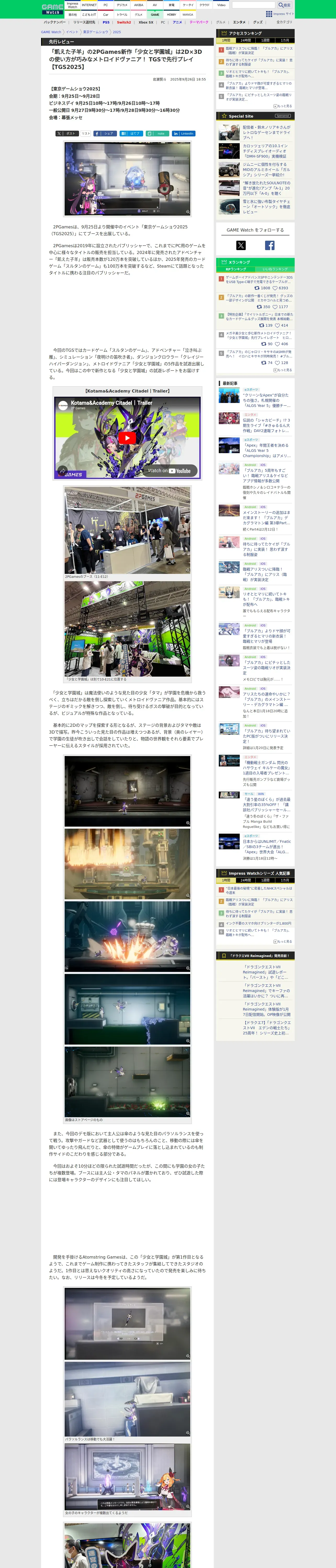Click heart icon showing 6393 in Xランキング
The width and height of the screenshot is (336, 1568).
[275, 289]
